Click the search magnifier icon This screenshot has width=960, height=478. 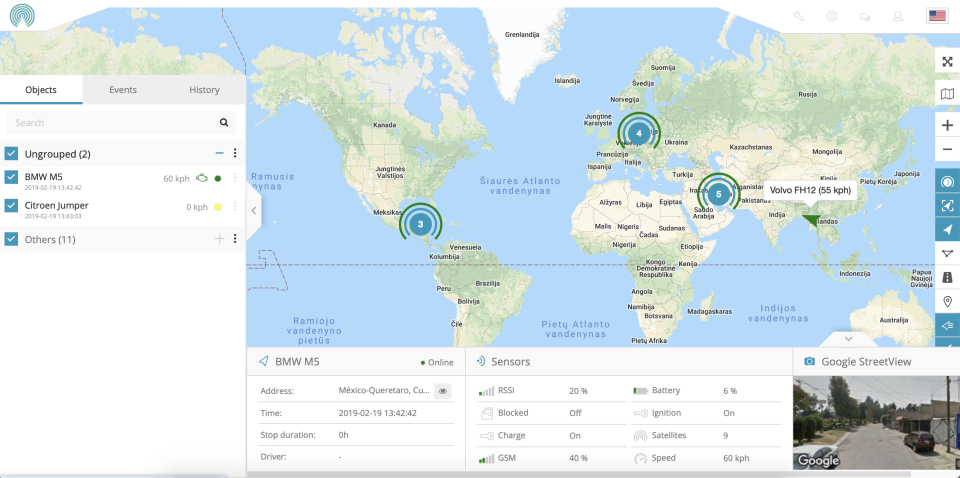click(224, 122)
